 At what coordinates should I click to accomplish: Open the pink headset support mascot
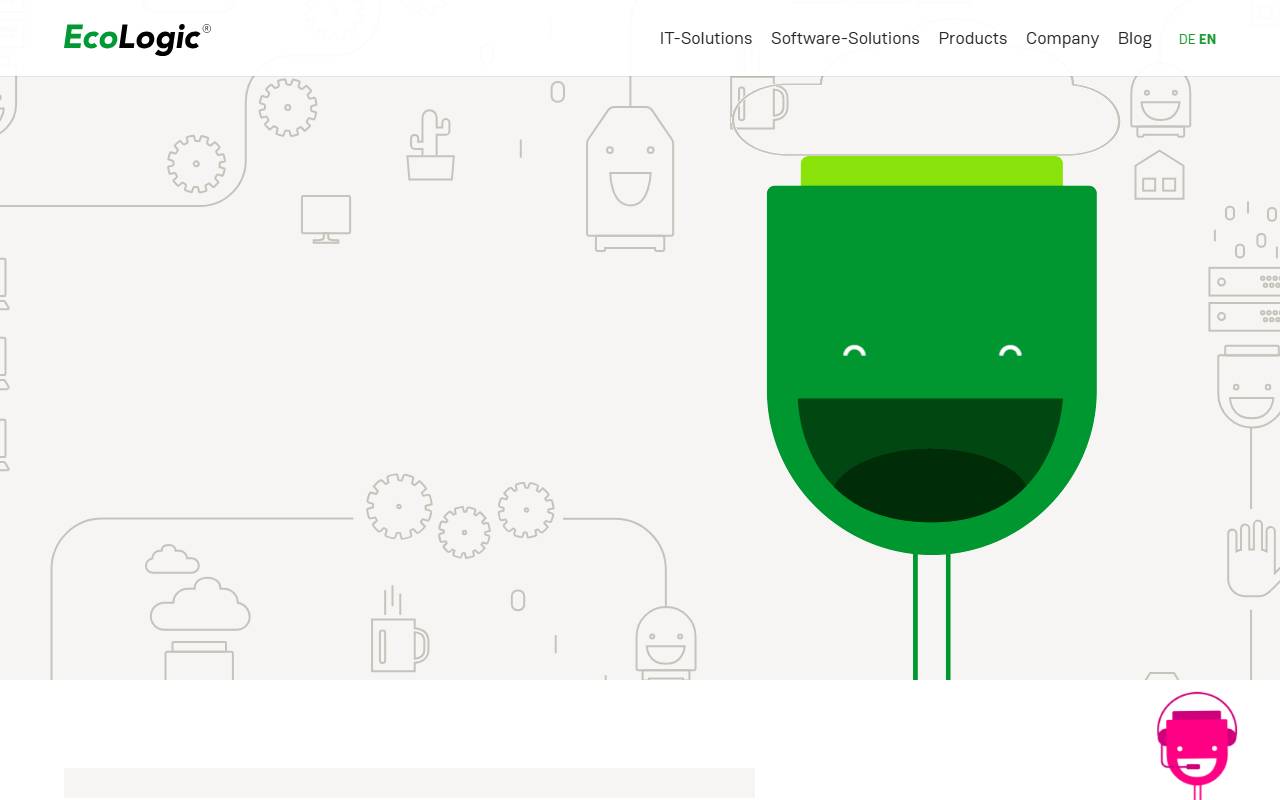(x=1197, y=745)
